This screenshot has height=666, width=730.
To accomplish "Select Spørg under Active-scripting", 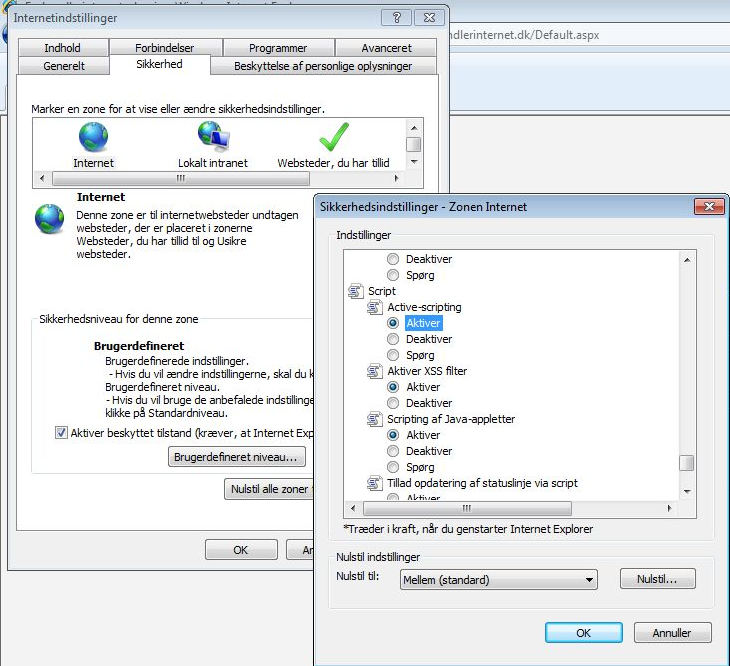I will [393, 355].
